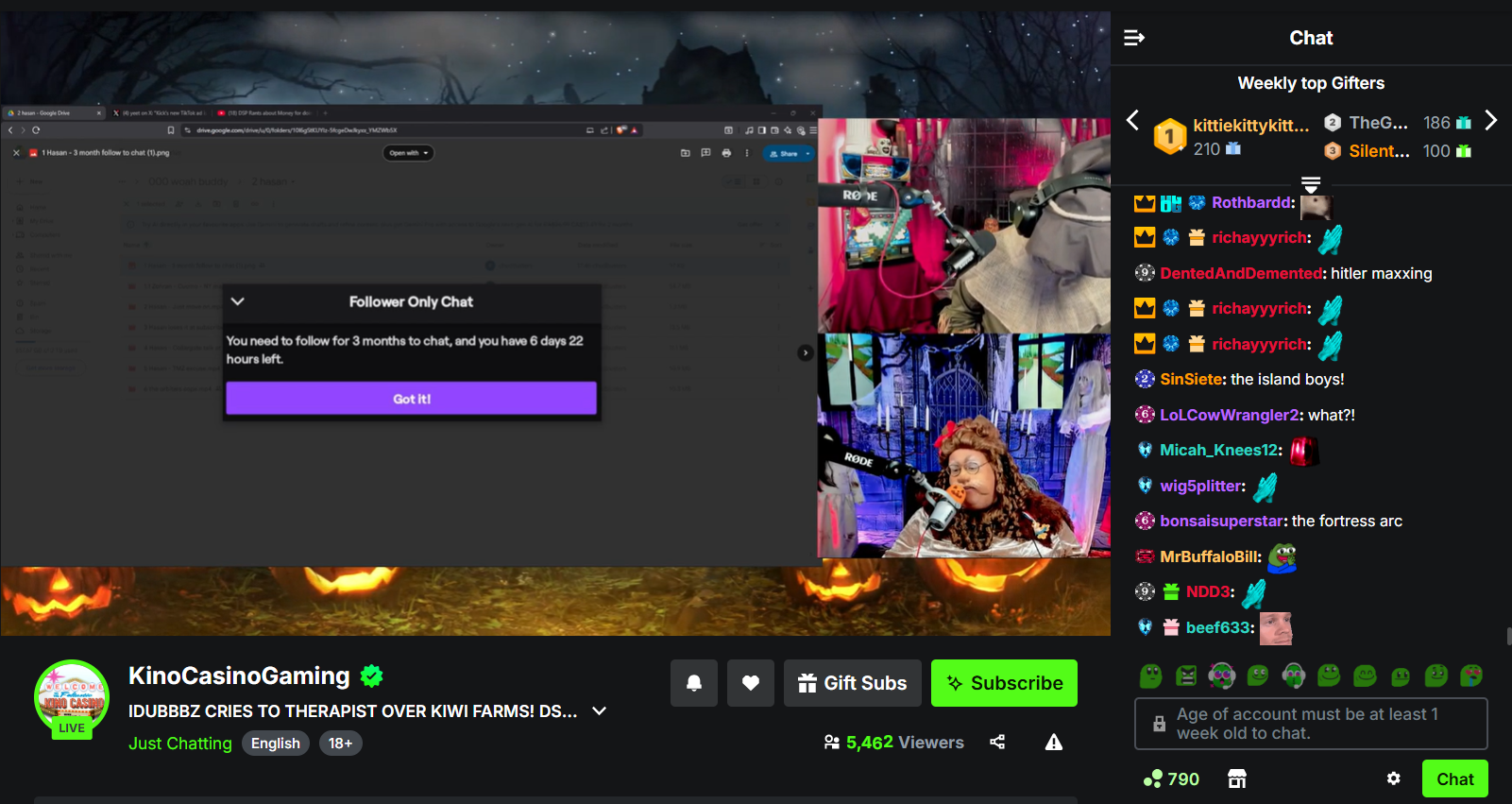Show previous weekly top gifters
This screenshot has height=804, width=1512.
[x=1132, y=120]
